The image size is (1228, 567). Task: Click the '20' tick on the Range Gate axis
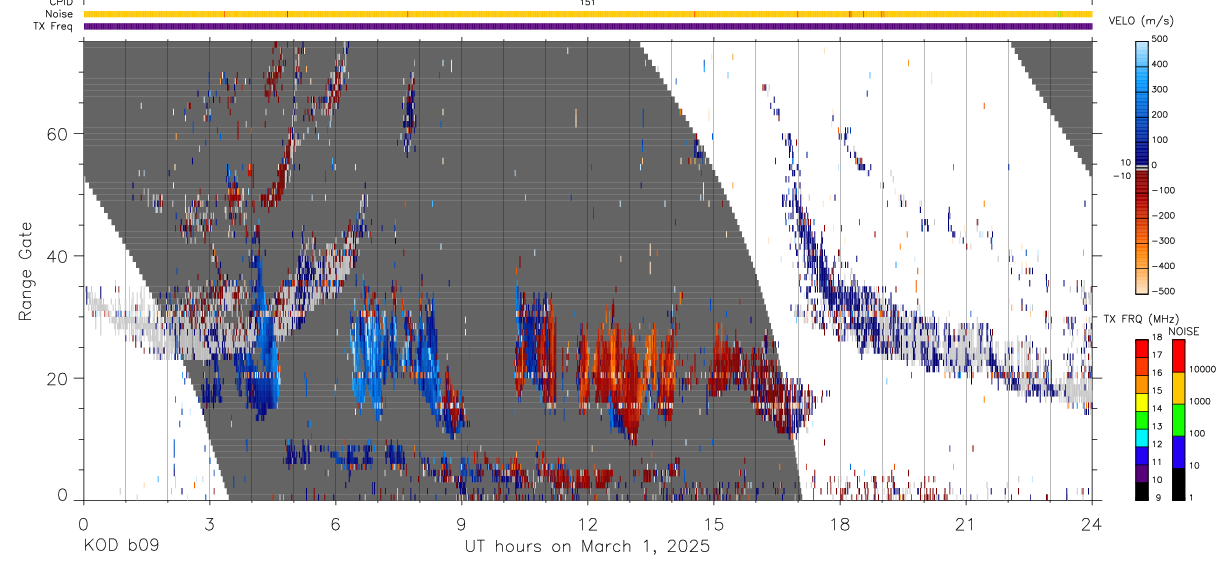coord(58,379)
